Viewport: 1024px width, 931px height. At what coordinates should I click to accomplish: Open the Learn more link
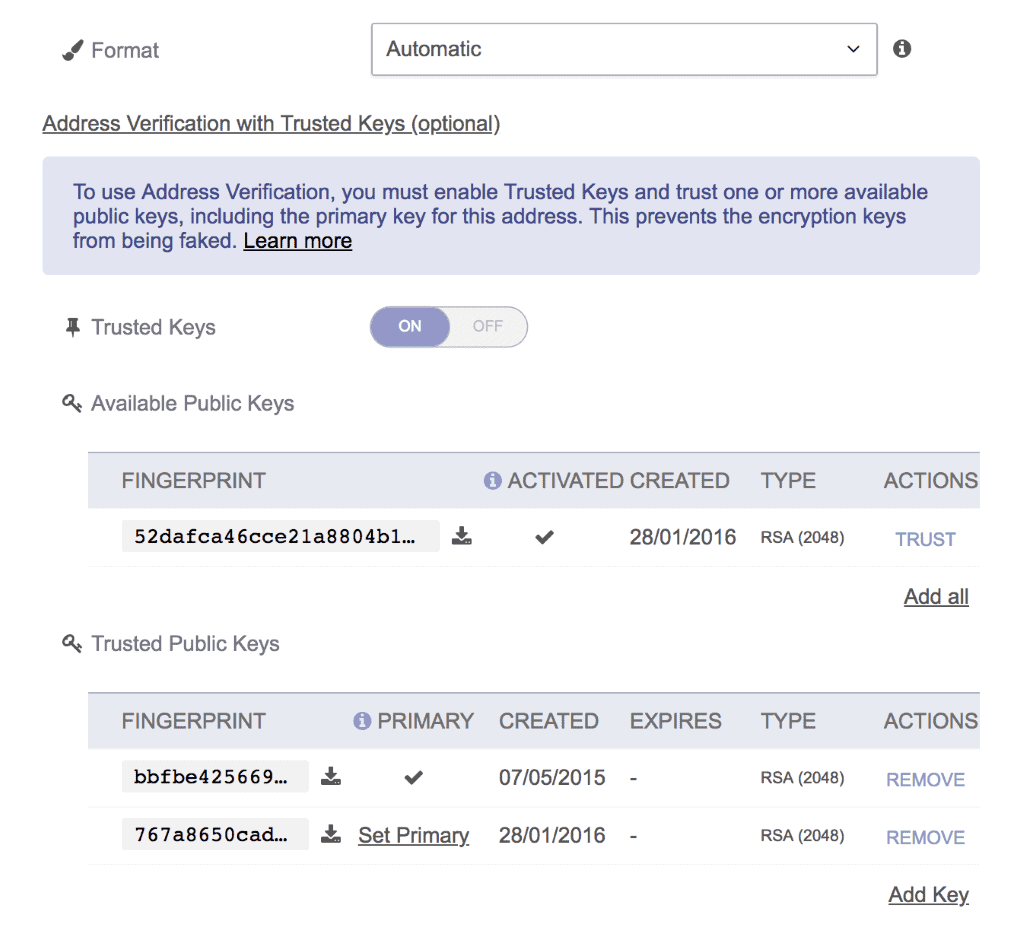tap(297, 240)
